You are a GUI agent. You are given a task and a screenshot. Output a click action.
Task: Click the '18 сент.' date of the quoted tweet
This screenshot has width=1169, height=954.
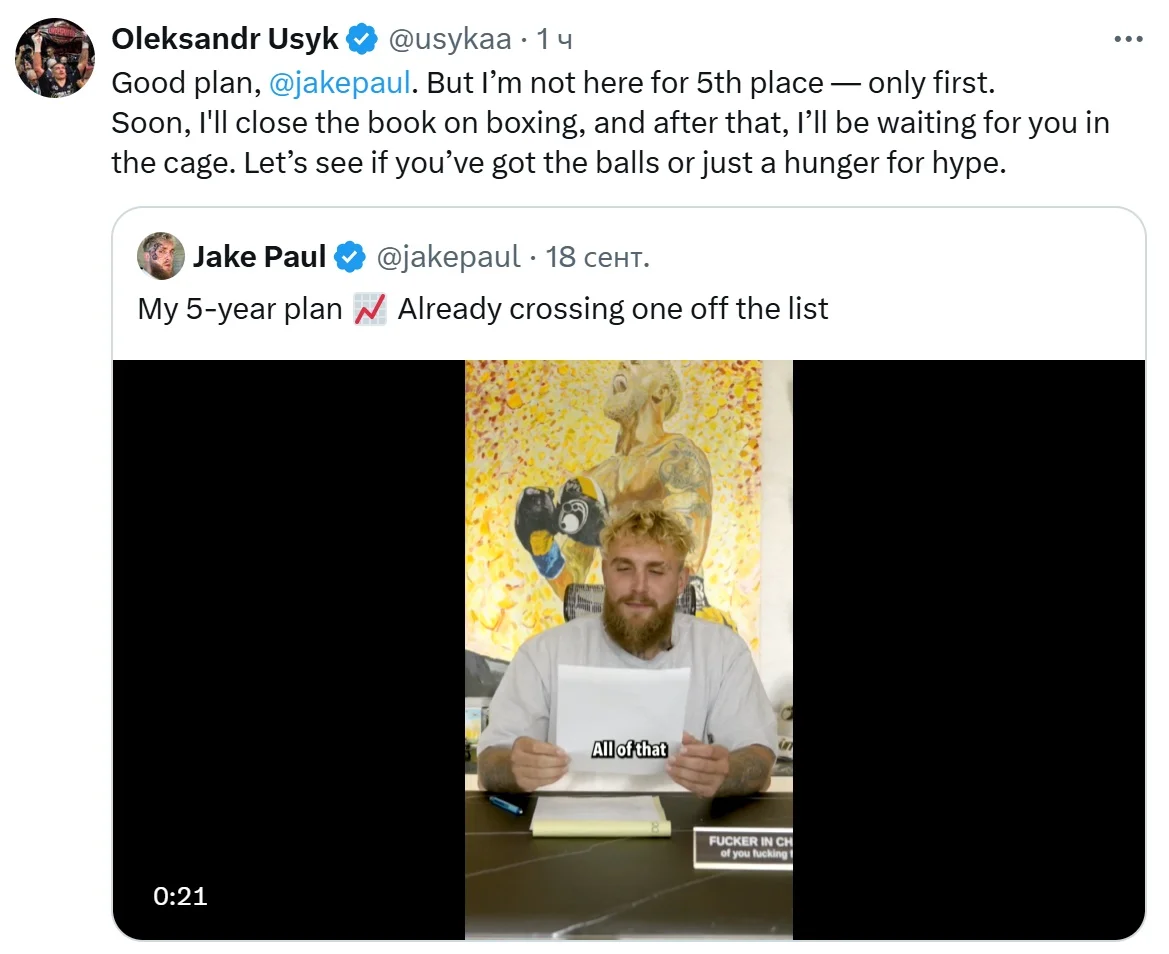[x=598, y=257]
